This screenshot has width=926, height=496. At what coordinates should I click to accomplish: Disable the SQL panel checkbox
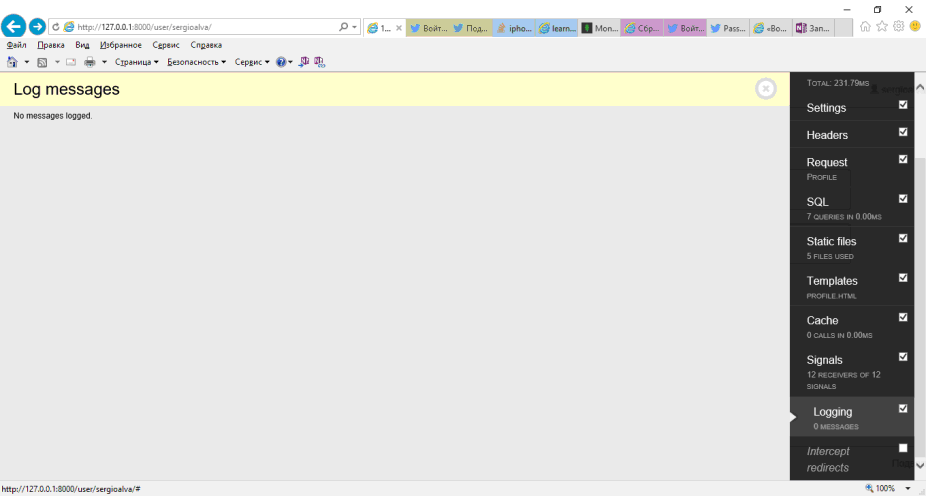(903, 198)
